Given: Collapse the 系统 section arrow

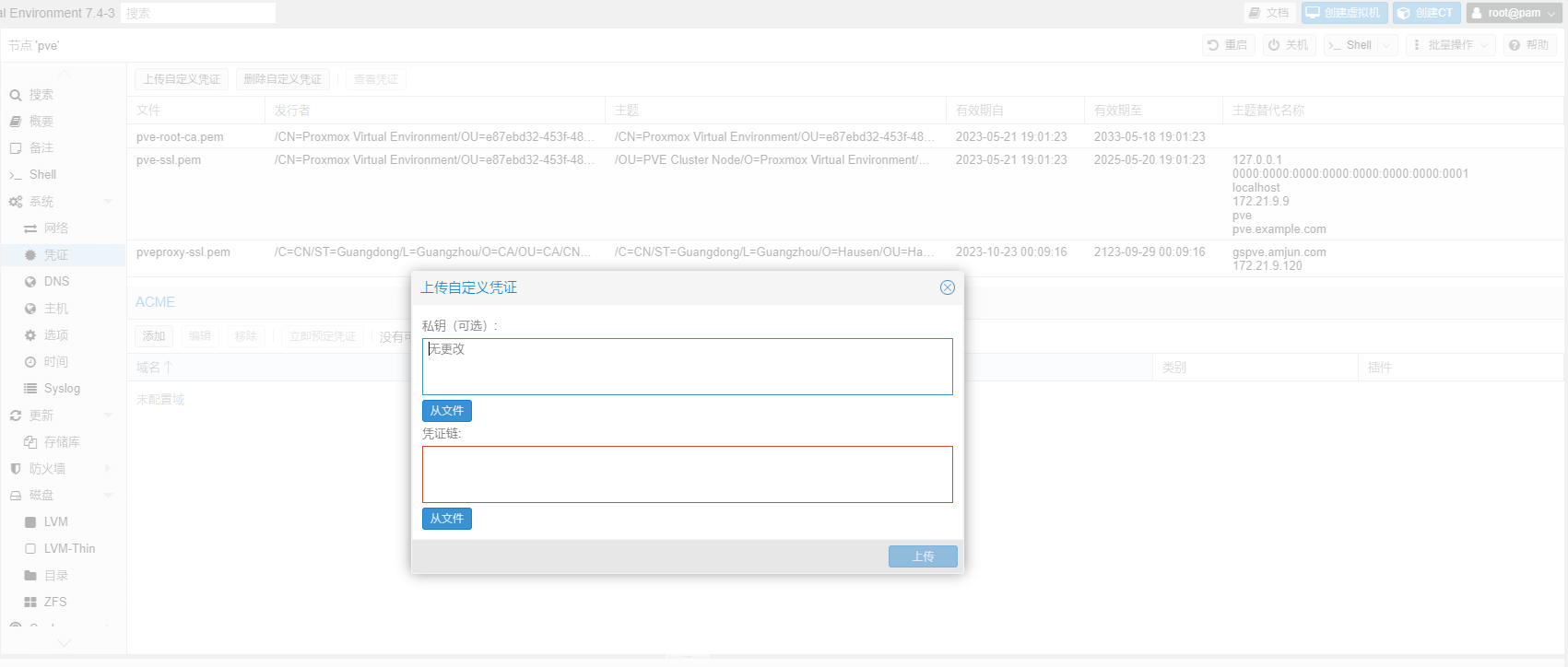Looking at the screenshot, I should 108,202.
